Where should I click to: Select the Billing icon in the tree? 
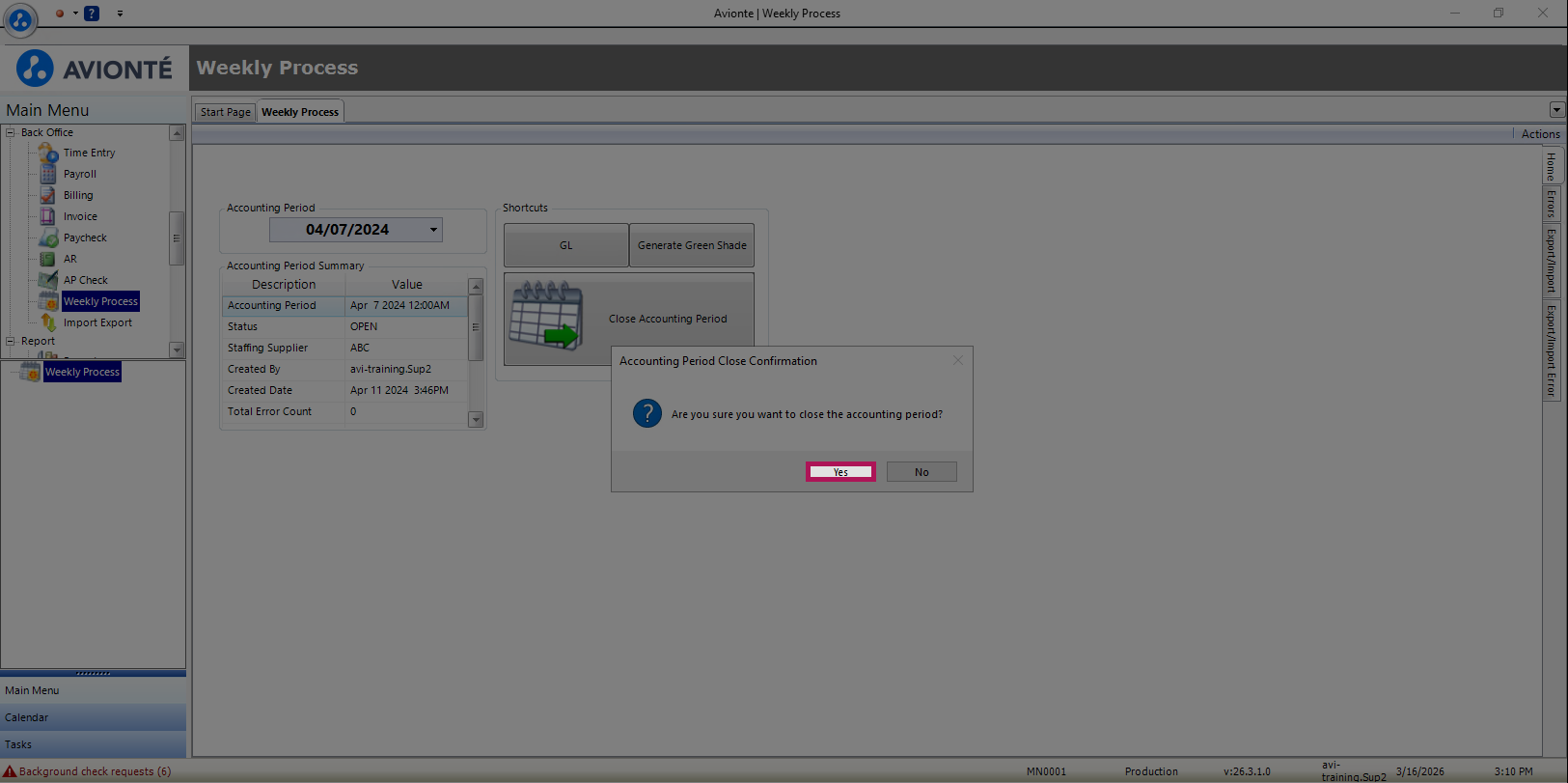(47, 195)
